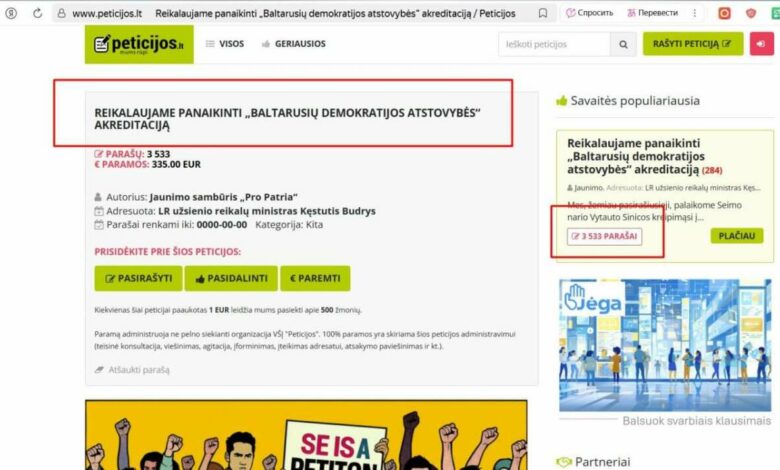Click the orange record extension icon
780x470 pixels.
pyautogui.click(x=724, y=13)
